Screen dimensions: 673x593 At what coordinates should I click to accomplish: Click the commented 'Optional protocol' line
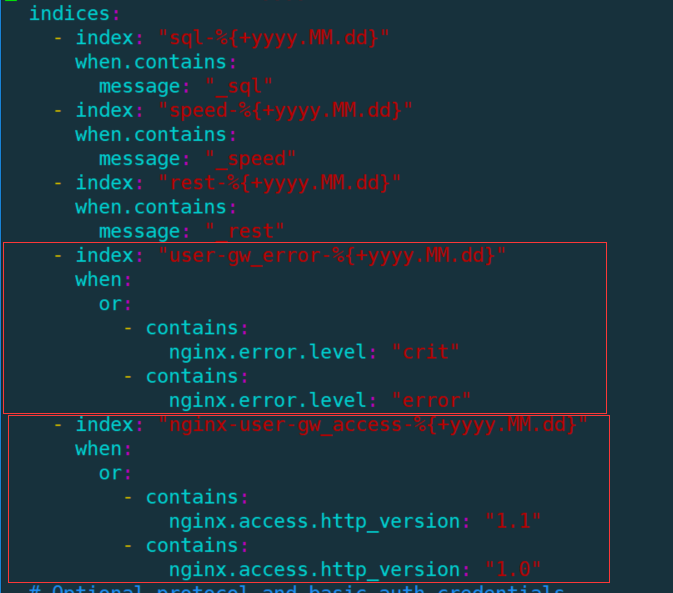(297, 588)
